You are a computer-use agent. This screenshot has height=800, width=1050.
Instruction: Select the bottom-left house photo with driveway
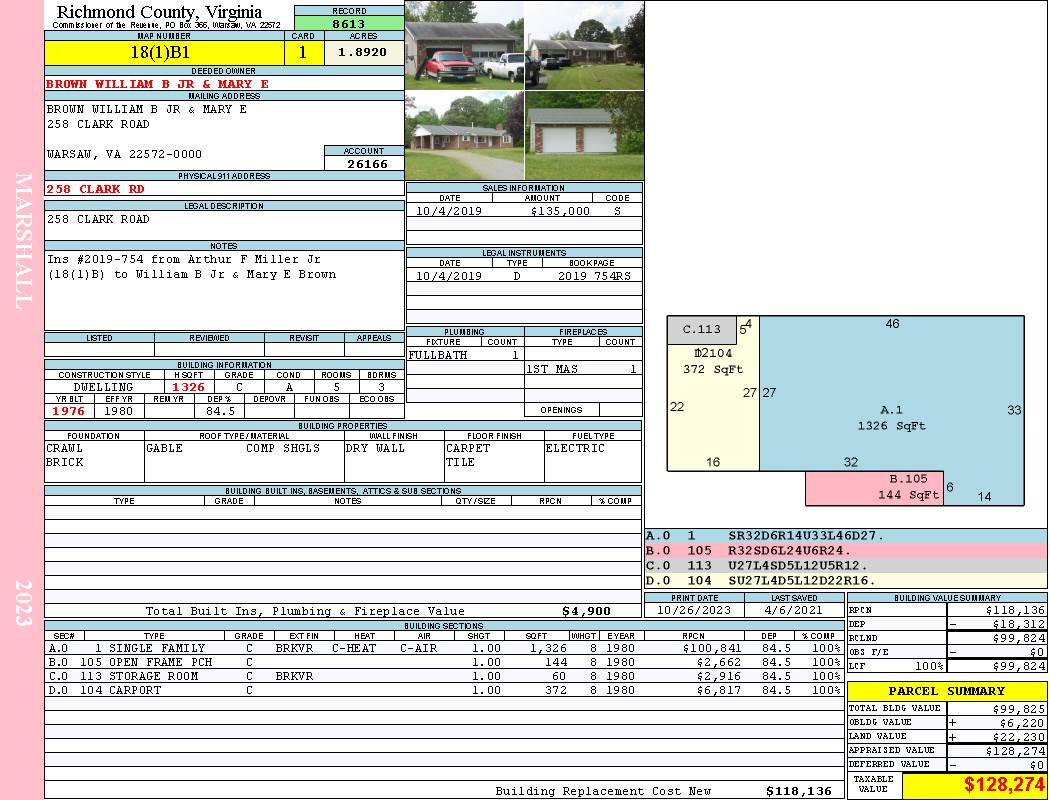click(x=464, y=135)
